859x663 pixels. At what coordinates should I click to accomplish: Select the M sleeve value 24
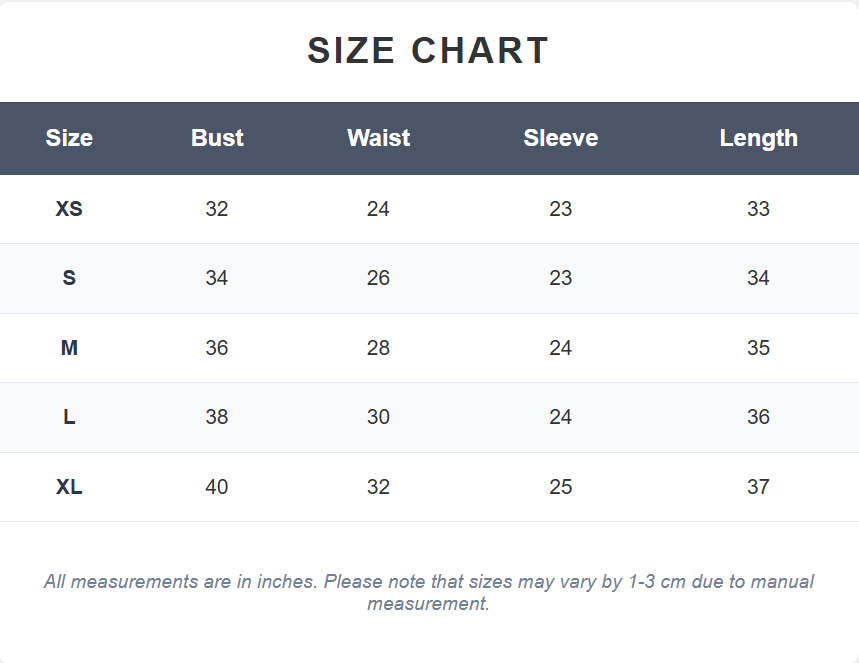coord(560,348)
